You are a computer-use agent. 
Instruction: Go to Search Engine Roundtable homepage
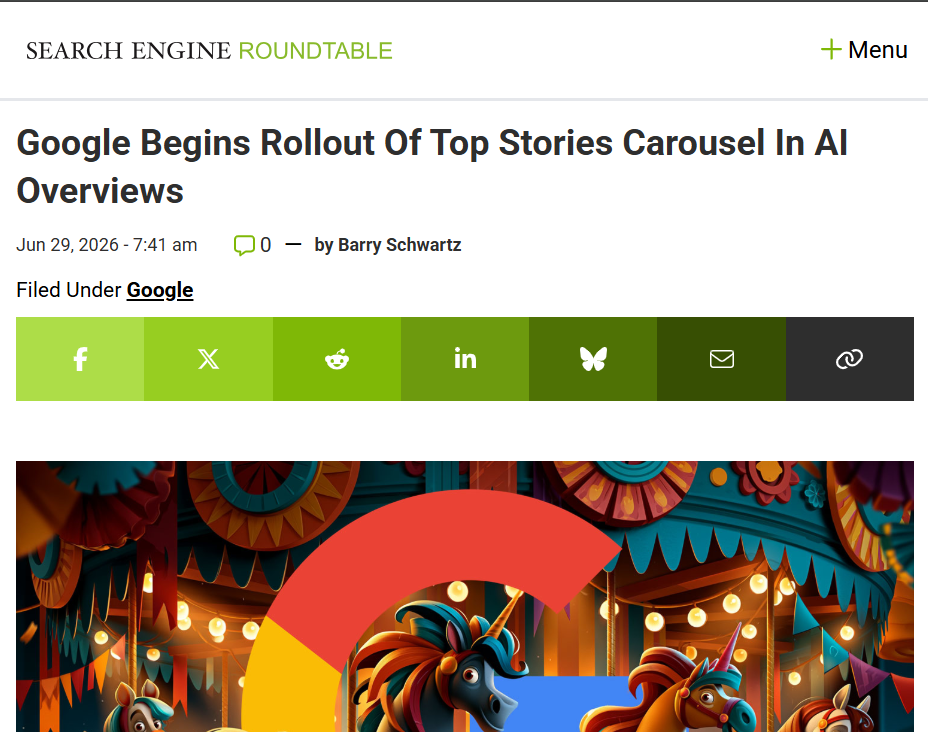tap(209, 51)
